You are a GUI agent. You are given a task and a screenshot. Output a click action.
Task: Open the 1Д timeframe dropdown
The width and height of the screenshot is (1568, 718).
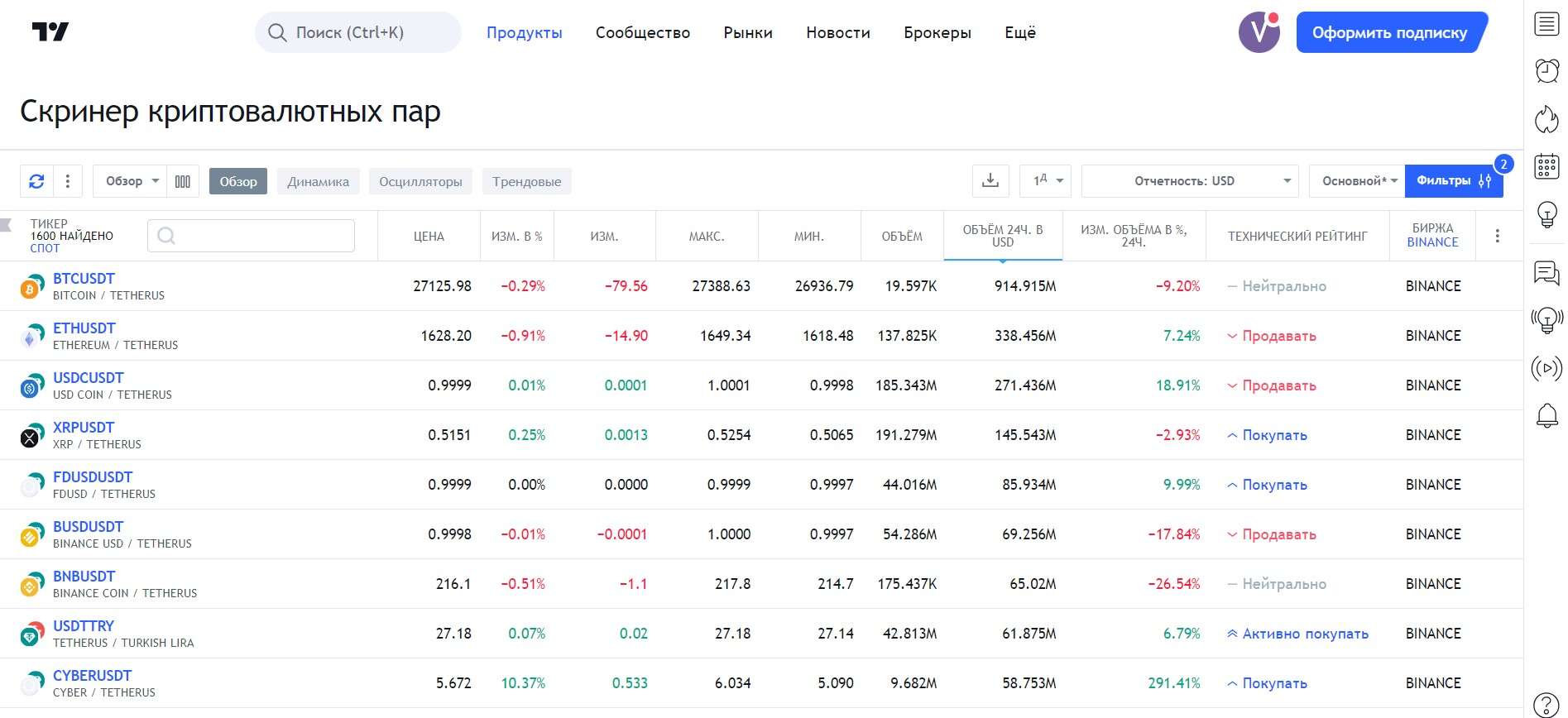coord(1046,180)
